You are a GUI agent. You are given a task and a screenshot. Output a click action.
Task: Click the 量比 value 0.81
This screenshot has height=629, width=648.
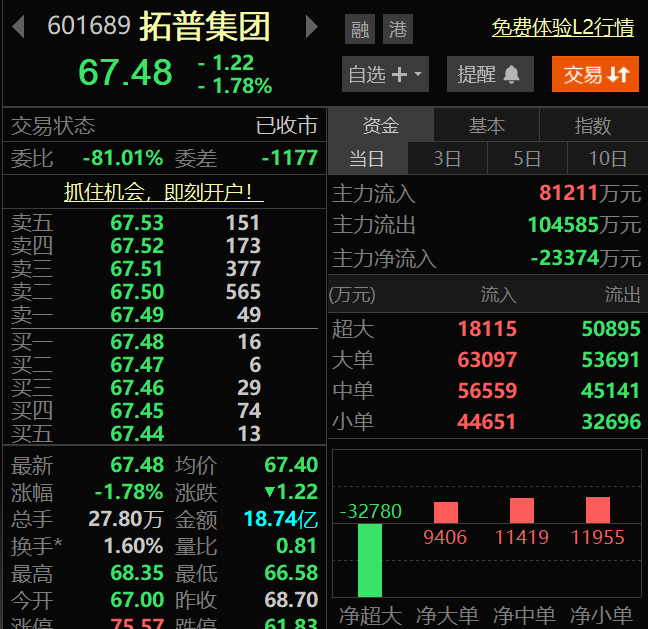pos(297,546)
